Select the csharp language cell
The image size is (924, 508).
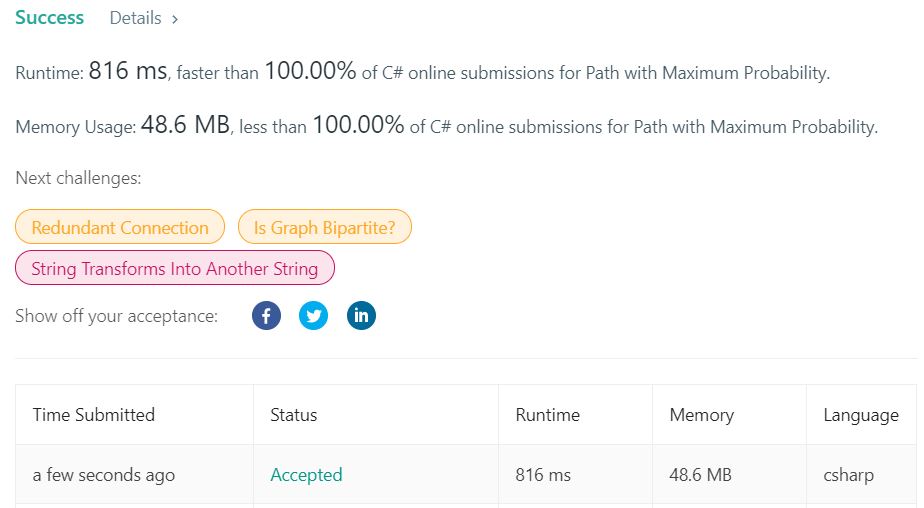[x=849, y=475]
